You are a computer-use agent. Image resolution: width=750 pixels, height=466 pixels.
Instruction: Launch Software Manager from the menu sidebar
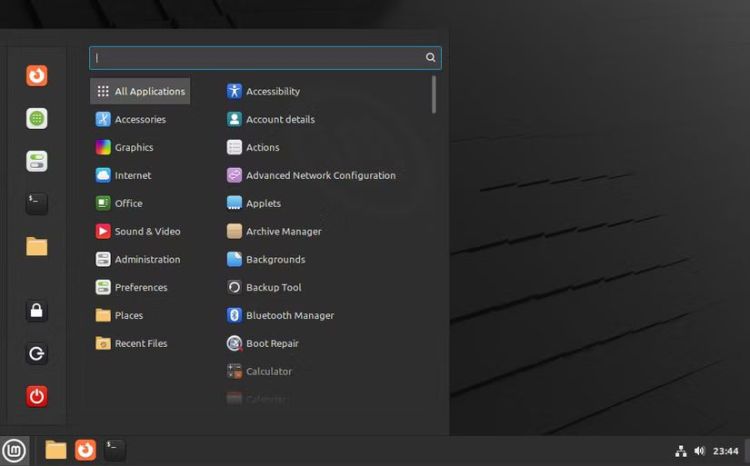(37, 118)
